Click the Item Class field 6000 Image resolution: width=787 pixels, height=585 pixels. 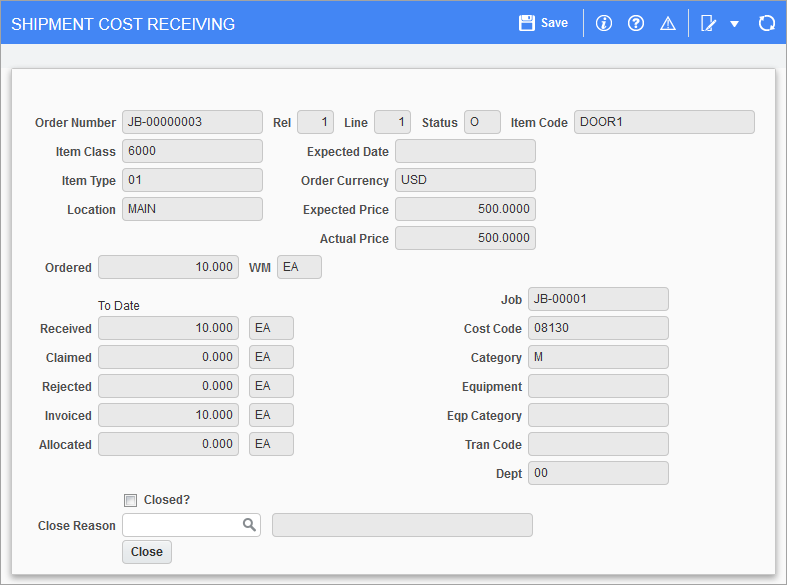(x=192, y=151)
